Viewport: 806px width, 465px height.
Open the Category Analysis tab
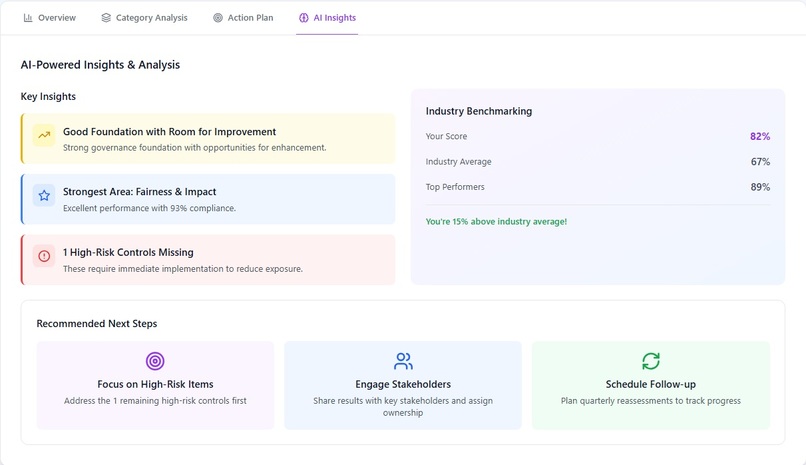click(x=144, y=17)
